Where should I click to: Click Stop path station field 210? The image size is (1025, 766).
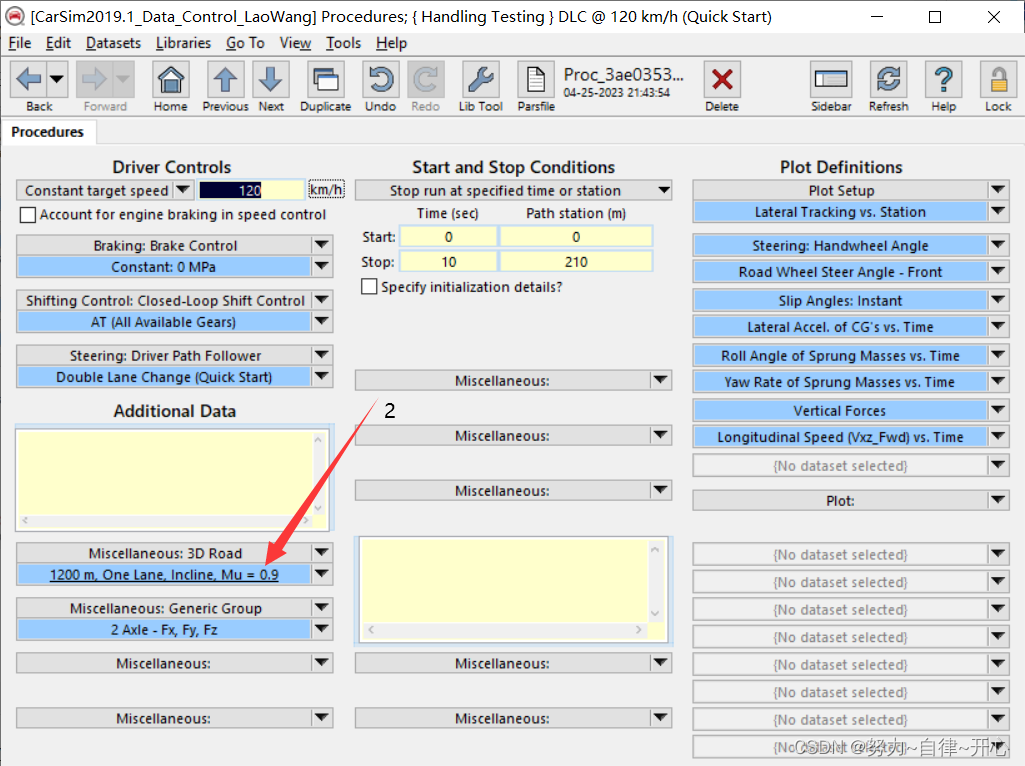pyautogui.click(x=576, y=262)
